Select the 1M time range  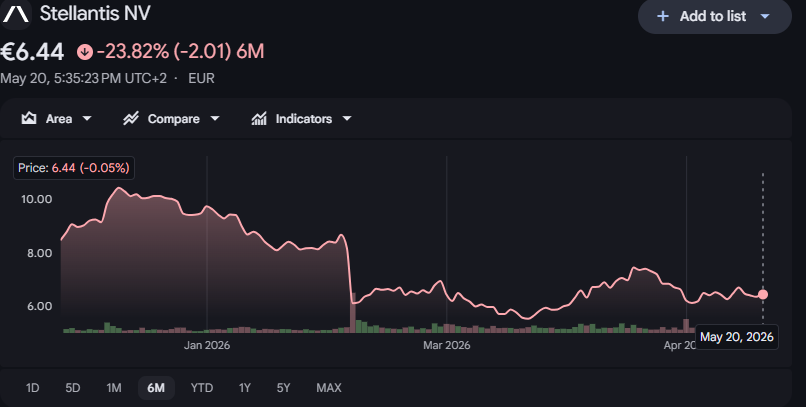[114, 388]
